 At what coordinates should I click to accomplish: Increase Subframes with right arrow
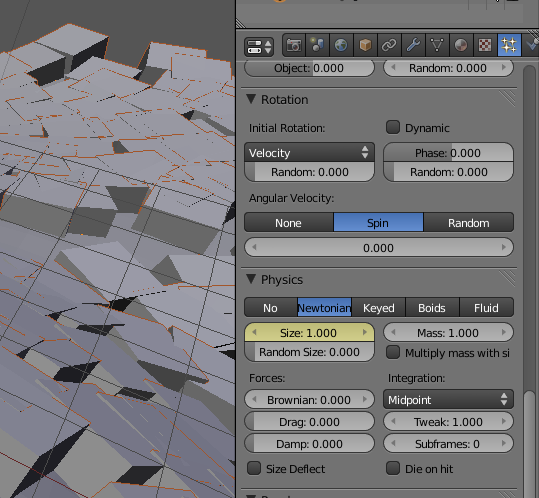click(504, 443)
